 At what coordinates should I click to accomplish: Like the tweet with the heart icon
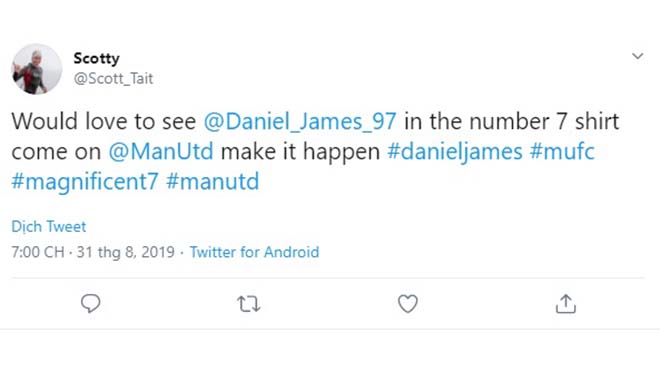point(407,304)
